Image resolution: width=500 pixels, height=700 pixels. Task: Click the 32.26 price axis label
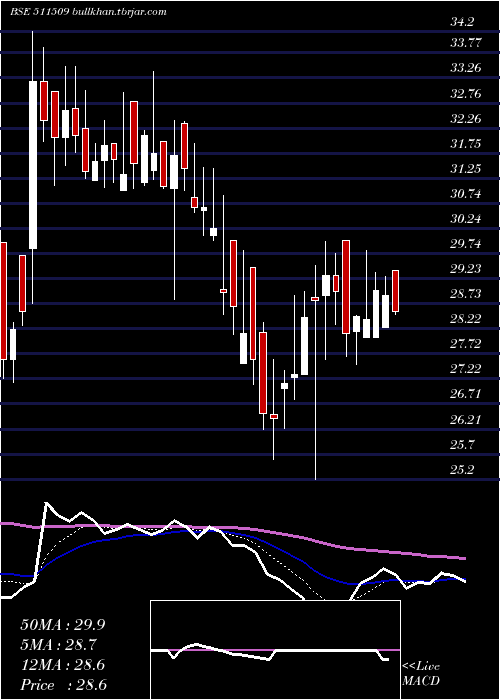point(466,119)
